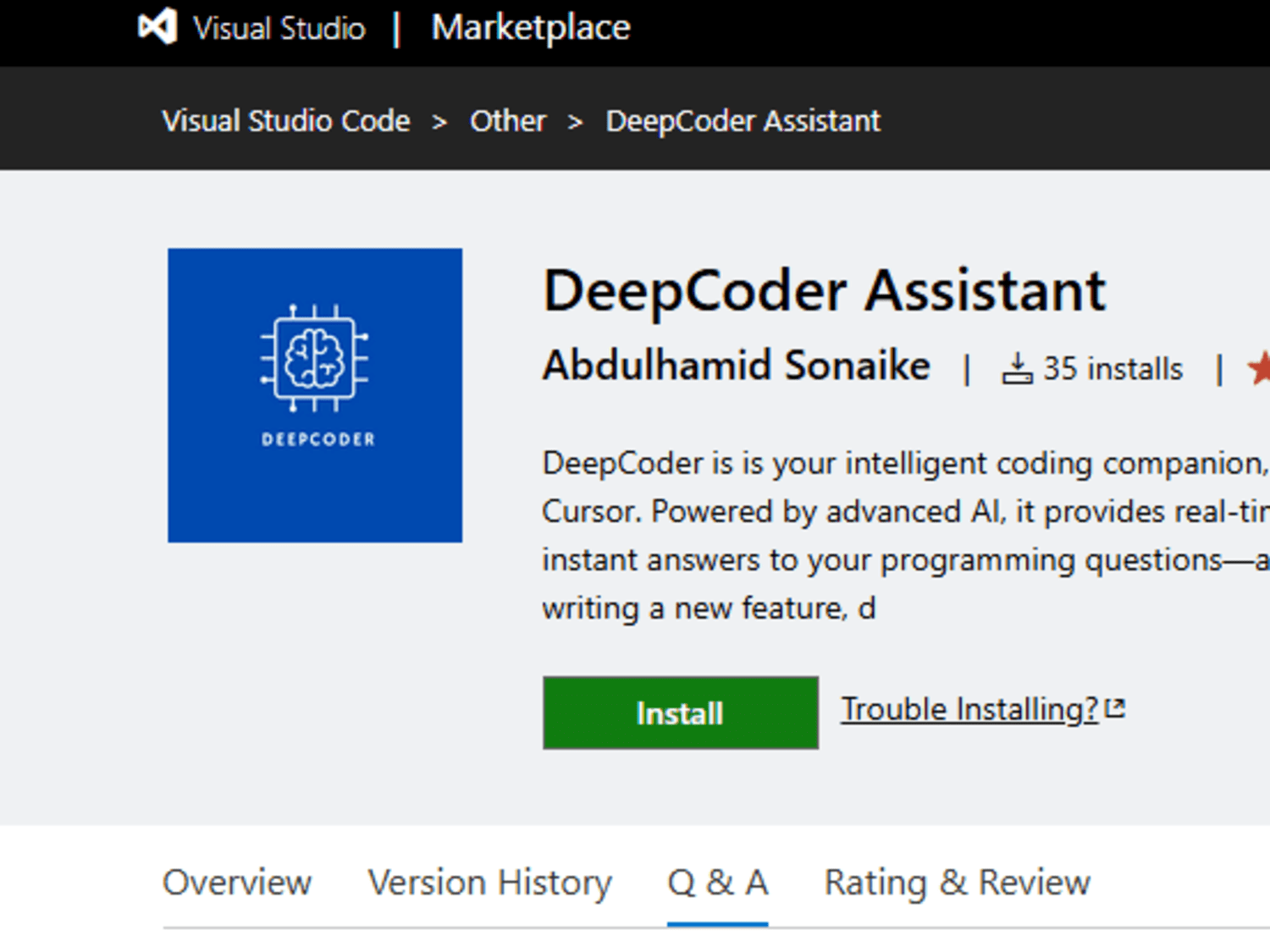Open the Marketplace home link
The width and height of the screenshot is (1270, 952).
pyautogui.click(x=531, y=28)
